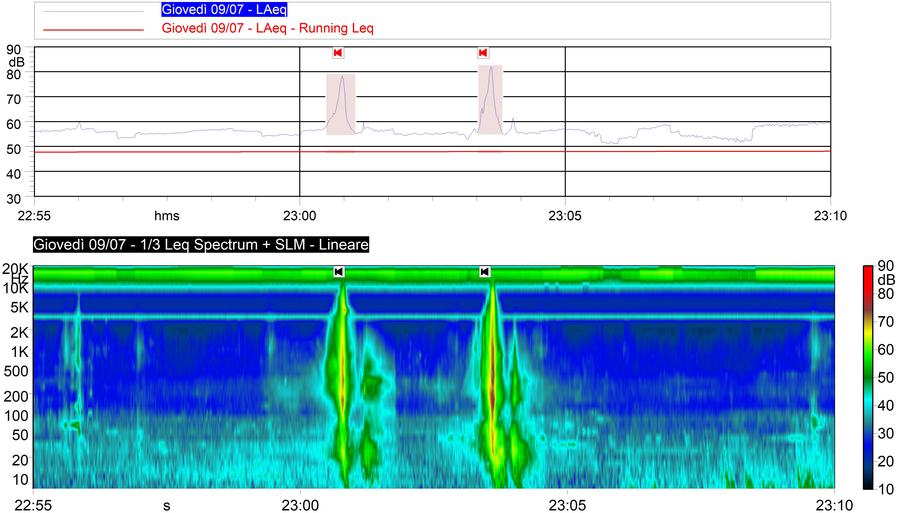Click the '1/3 Leq Spectrum + SLM - Lineare' title
Image resolution: width=900 pixels, height=513 pixels.
(201, 244)
